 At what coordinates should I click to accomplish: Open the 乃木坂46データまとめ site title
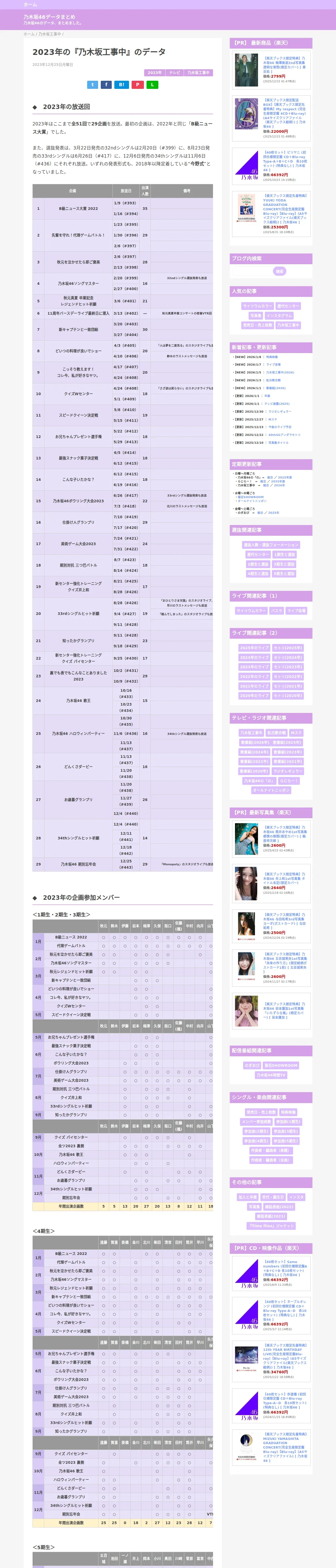(x=49, y=17)
